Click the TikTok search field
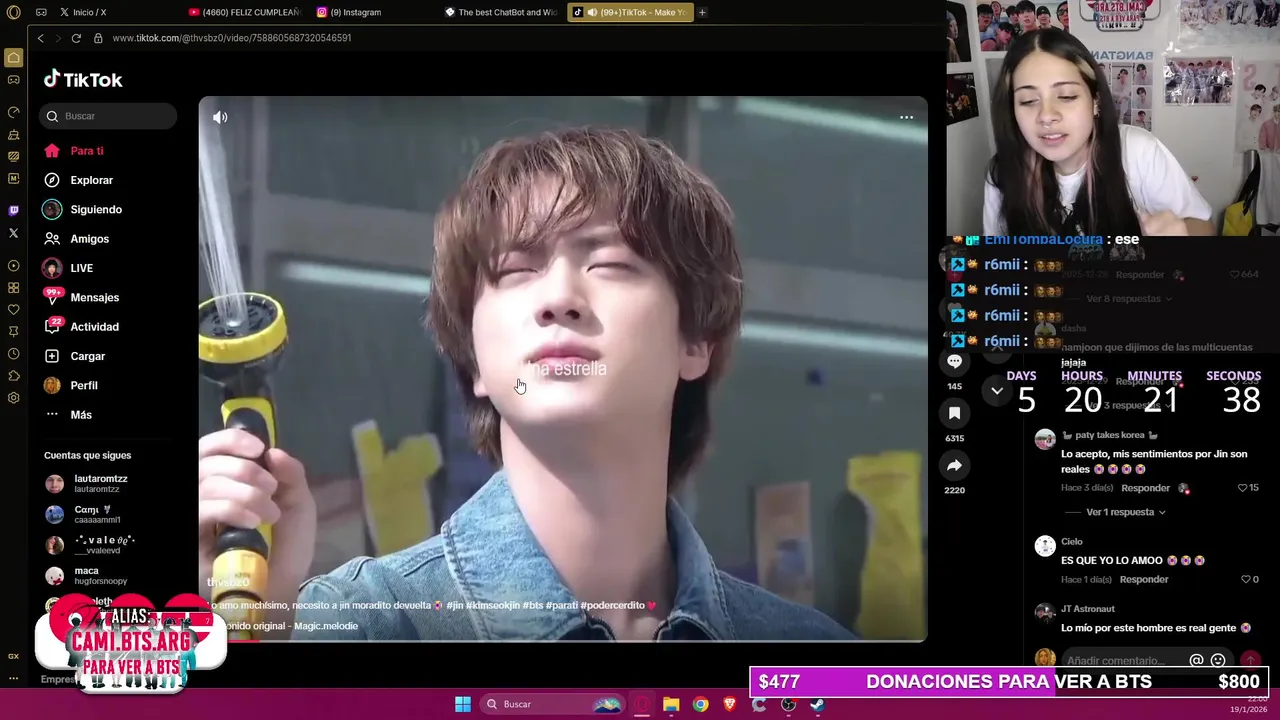The width and height of the screenshot is (1280, 720). [x=108, y=116]
